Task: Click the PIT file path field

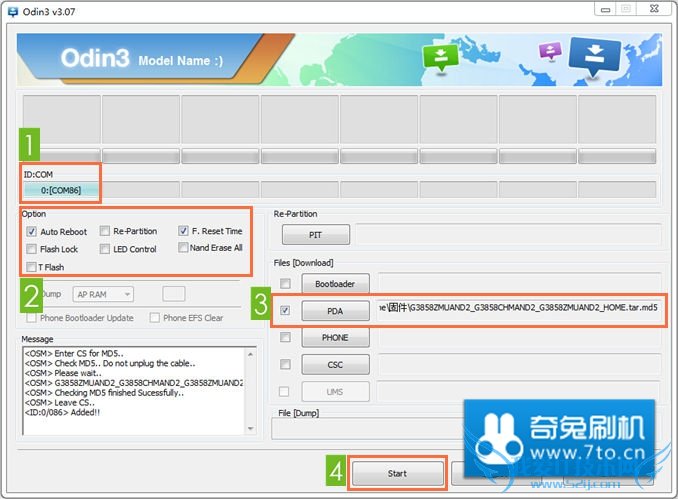Action: click(508, 235)
